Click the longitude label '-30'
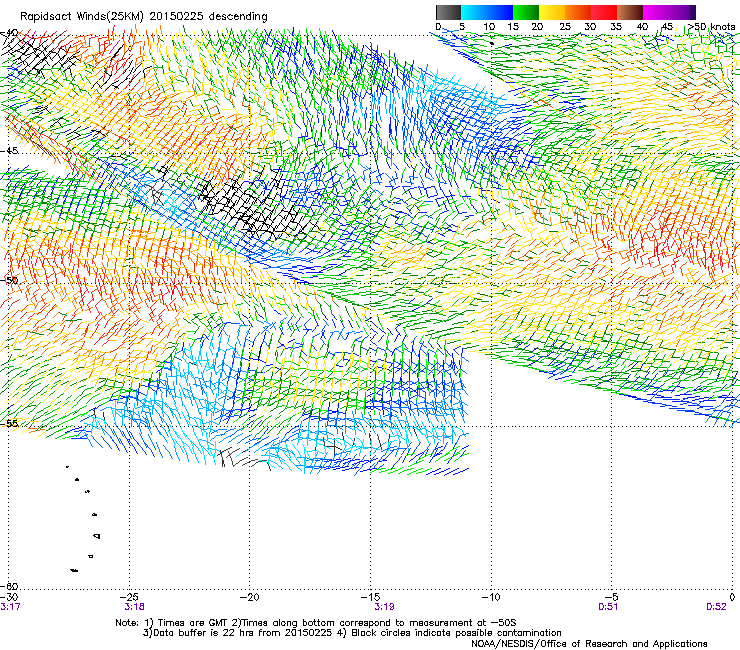 (9, 597)
